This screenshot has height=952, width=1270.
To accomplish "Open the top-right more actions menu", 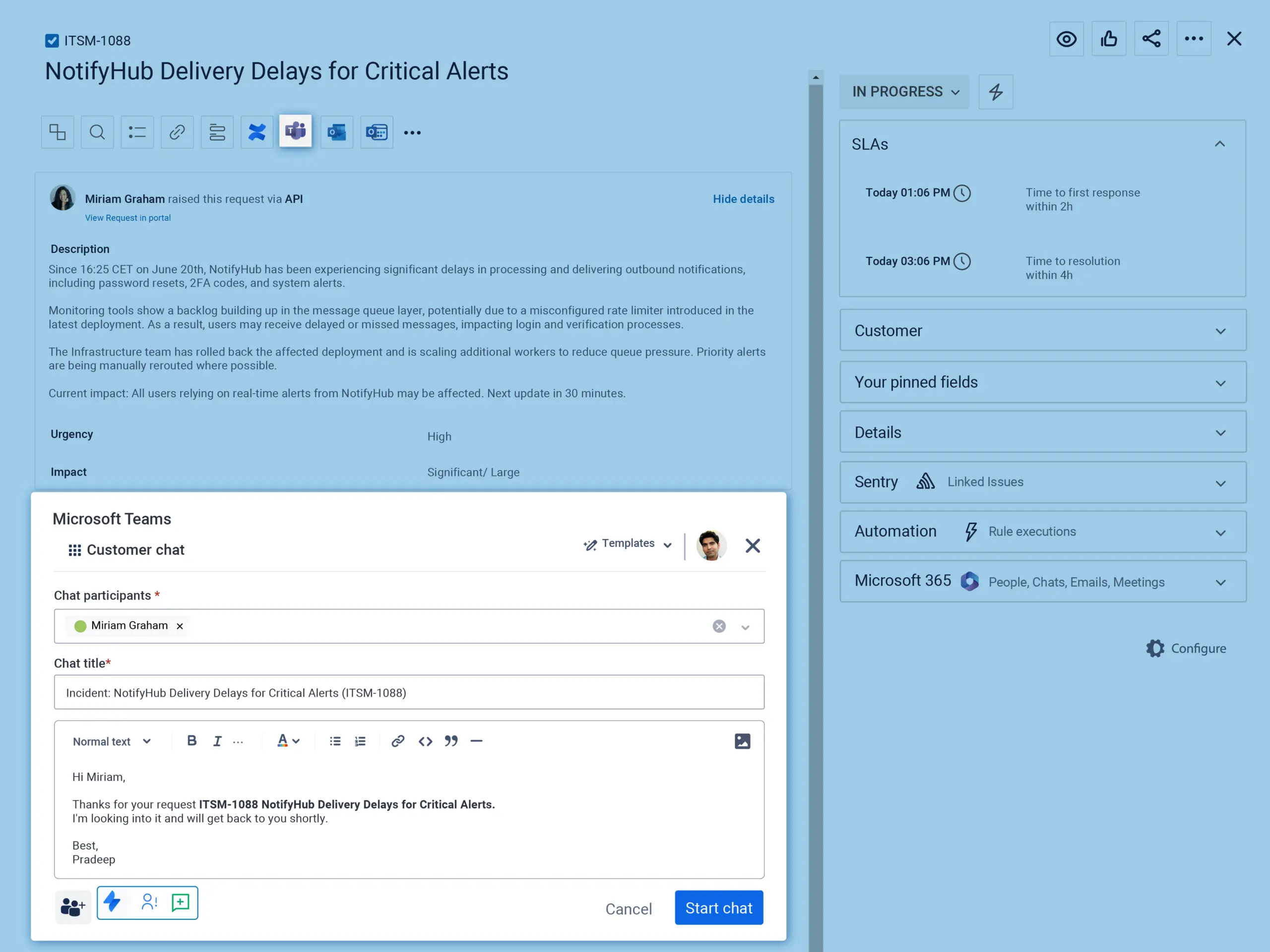I will coord(1194,39).
